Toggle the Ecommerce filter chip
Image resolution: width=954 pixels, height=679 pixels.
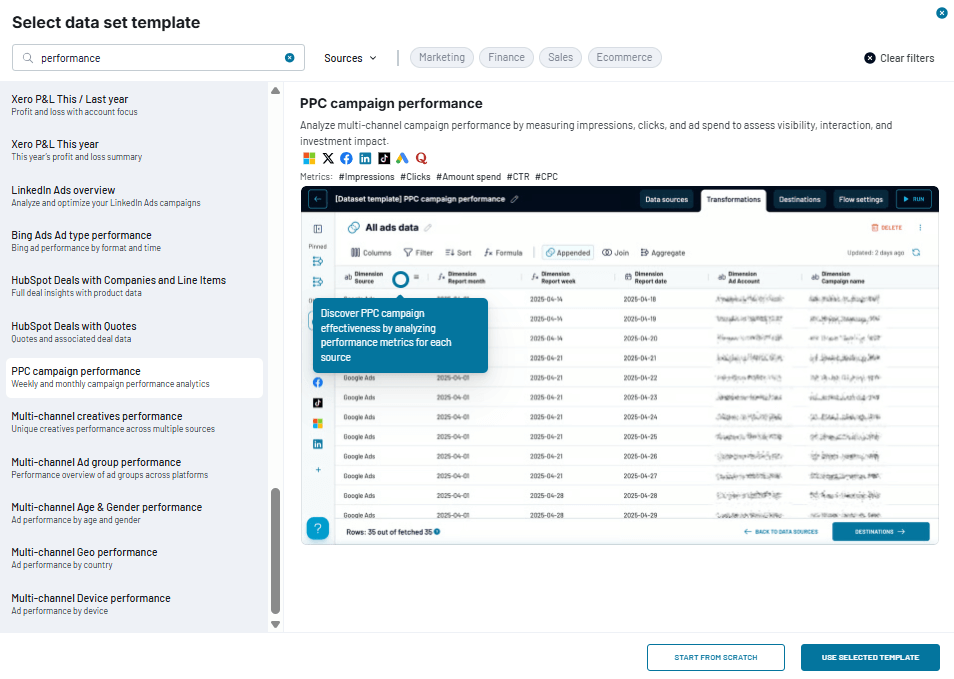624,57
